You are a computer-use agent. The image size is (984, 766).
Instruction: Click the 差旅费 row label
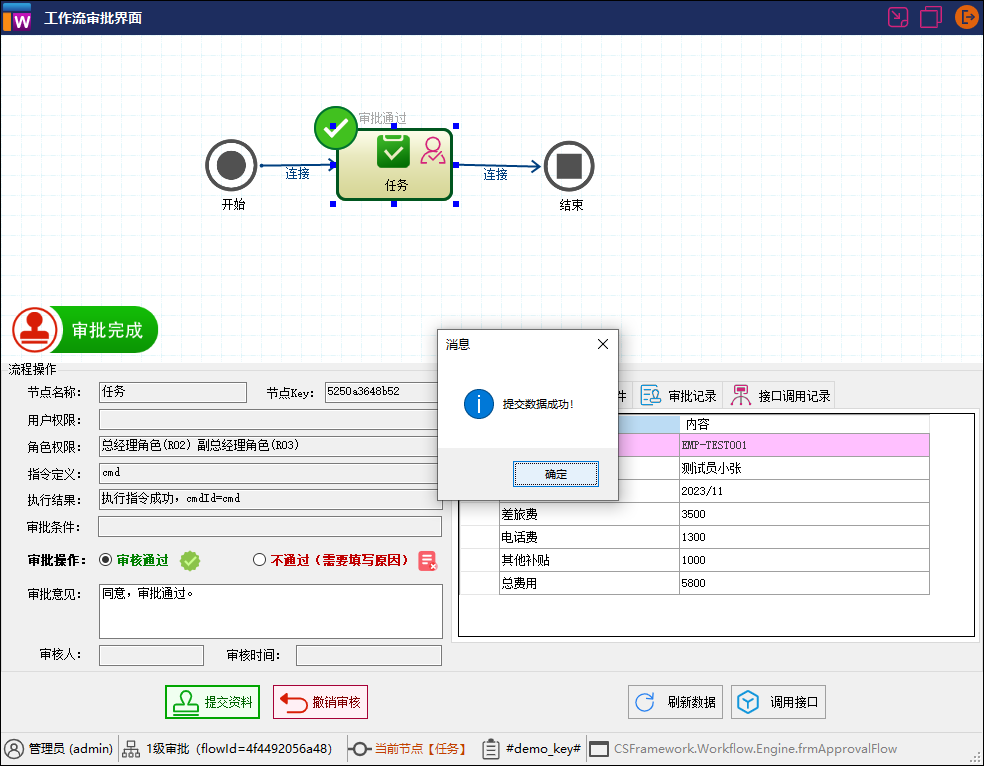click(x=589, y=514)
